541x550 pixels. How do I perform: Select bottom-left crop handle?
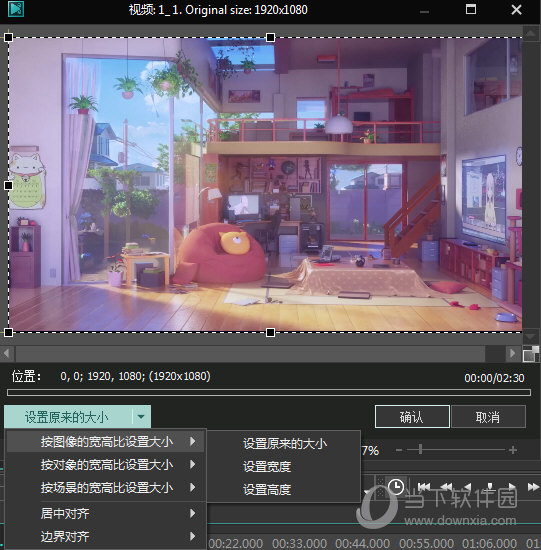click(8, 332)
